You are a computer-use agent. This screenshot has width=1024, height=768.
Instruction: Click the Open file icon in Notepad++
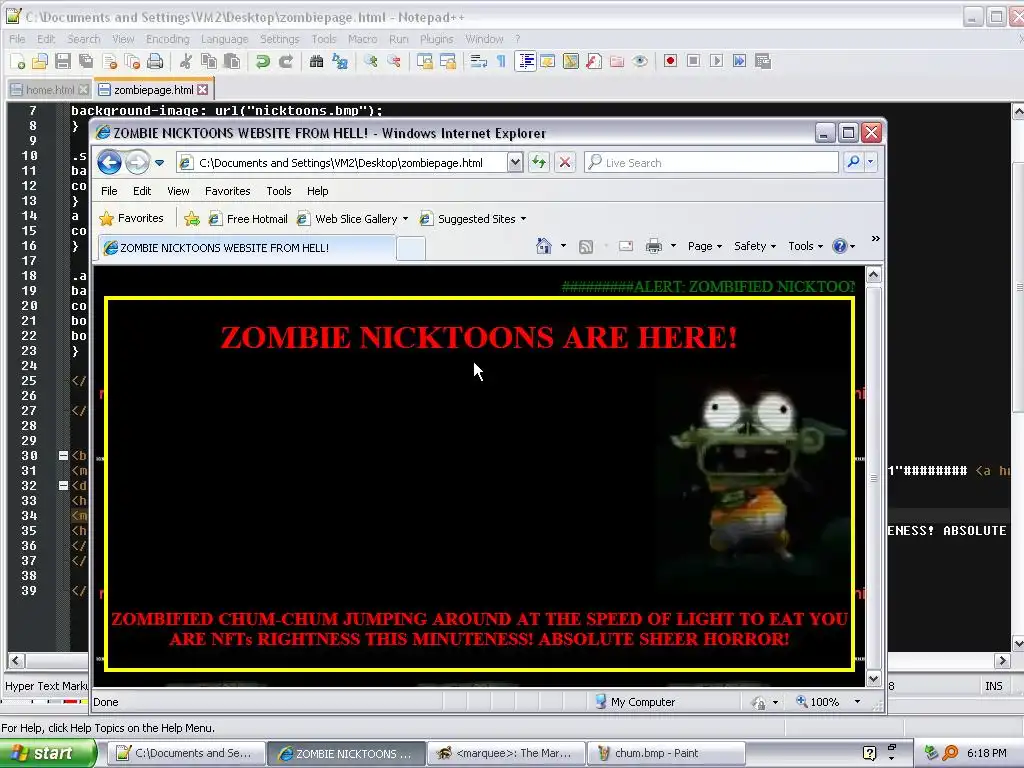click(40, 61)
